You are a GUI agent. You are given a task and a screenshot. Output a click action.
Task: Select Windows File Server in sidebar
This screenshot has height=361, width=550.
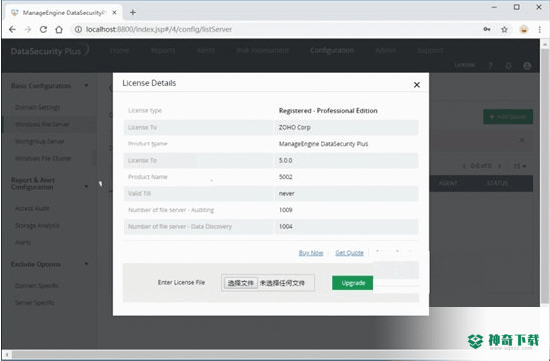point(42,124)
